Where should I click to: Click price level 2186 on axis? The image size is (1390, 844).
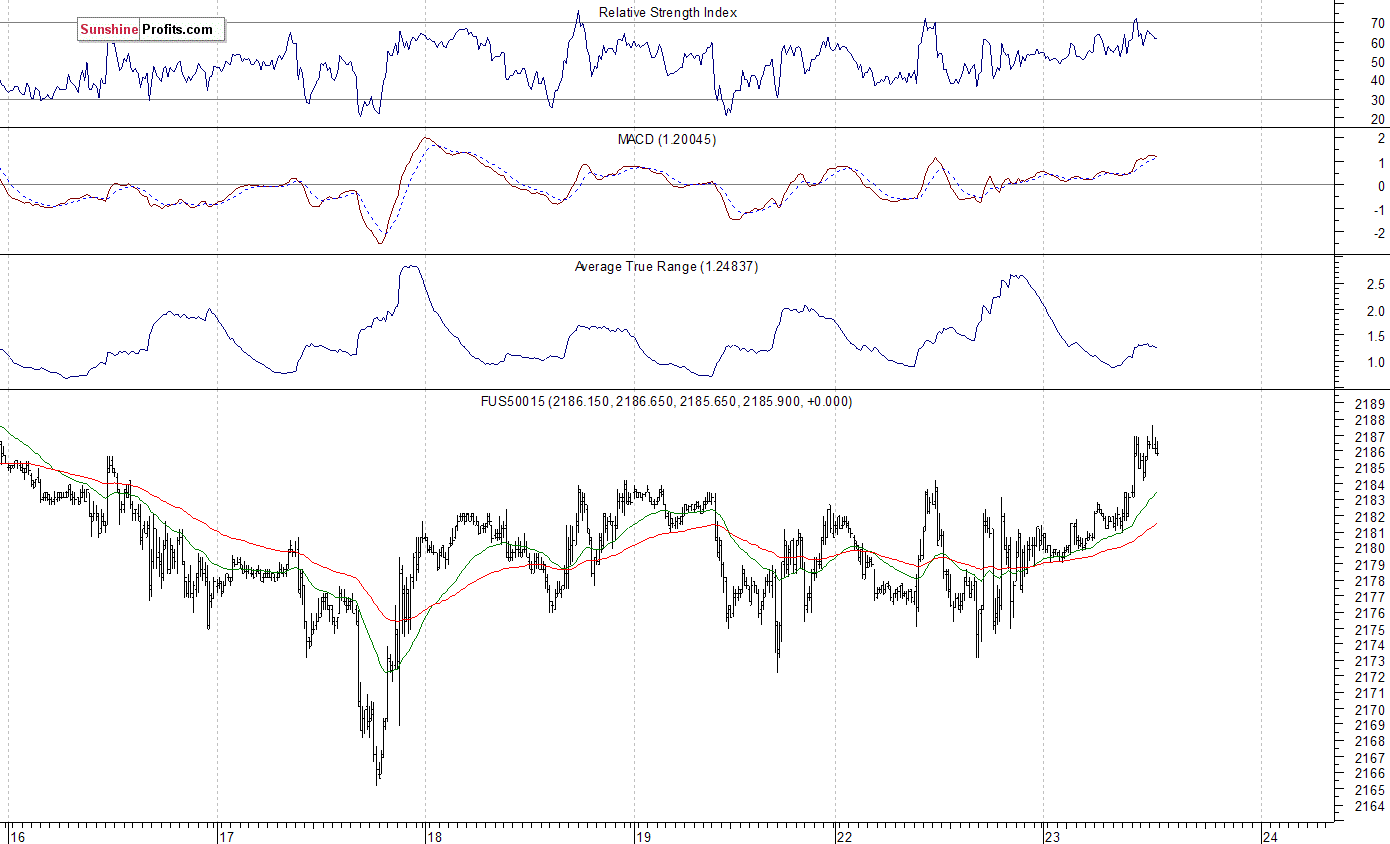[1369, 453]
